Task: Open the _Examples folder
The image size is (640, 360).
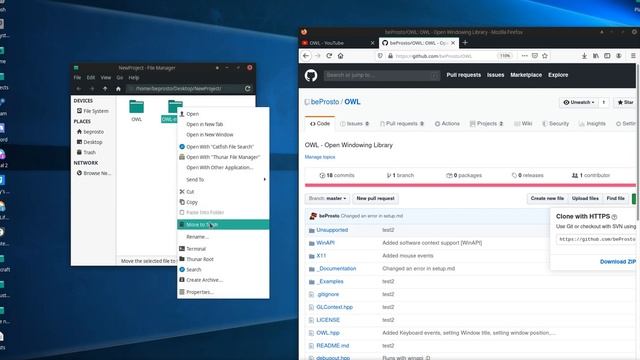Action: 330,282
